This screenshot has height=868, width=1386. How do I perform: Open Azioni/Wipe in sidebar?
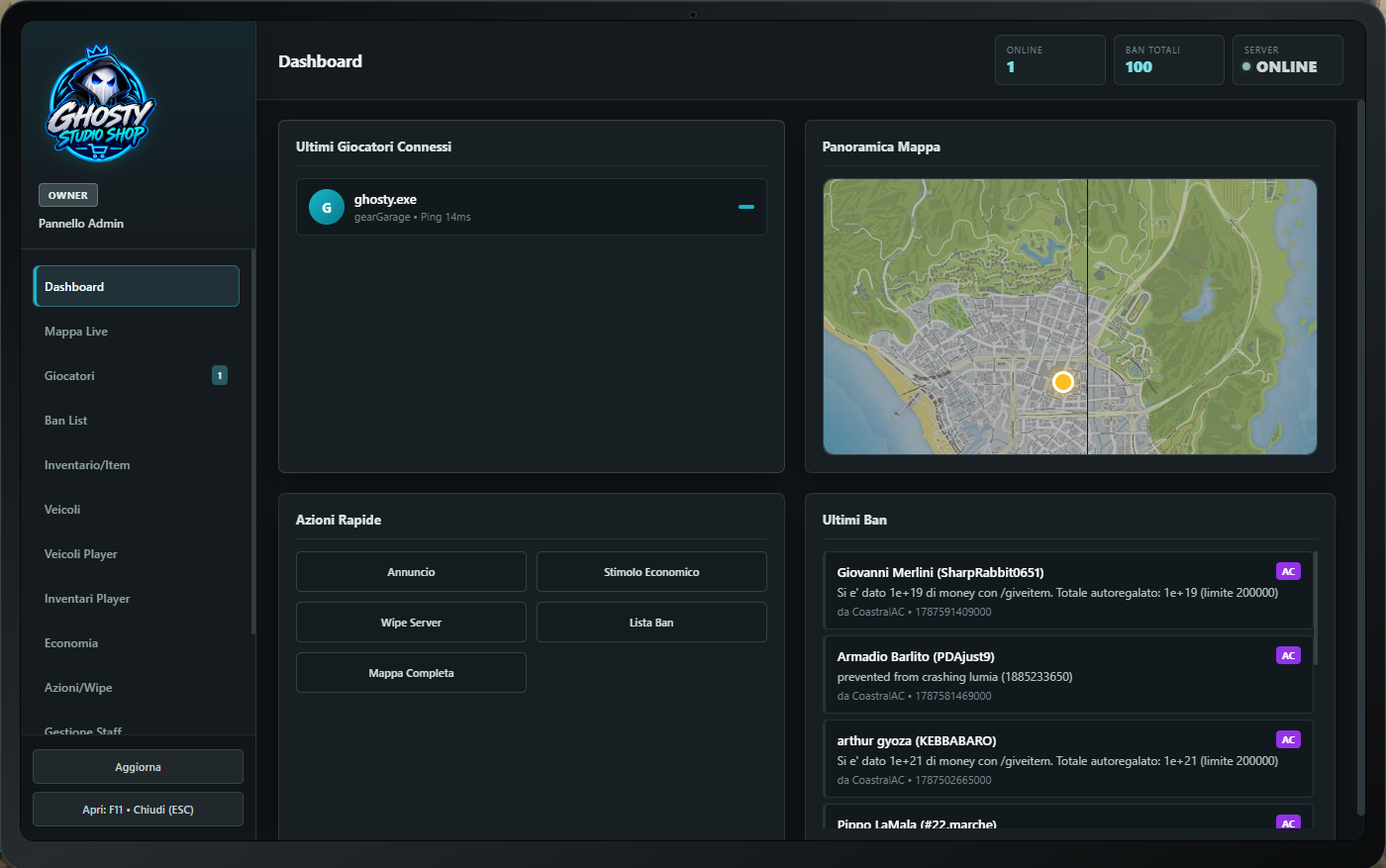point(137,687)
